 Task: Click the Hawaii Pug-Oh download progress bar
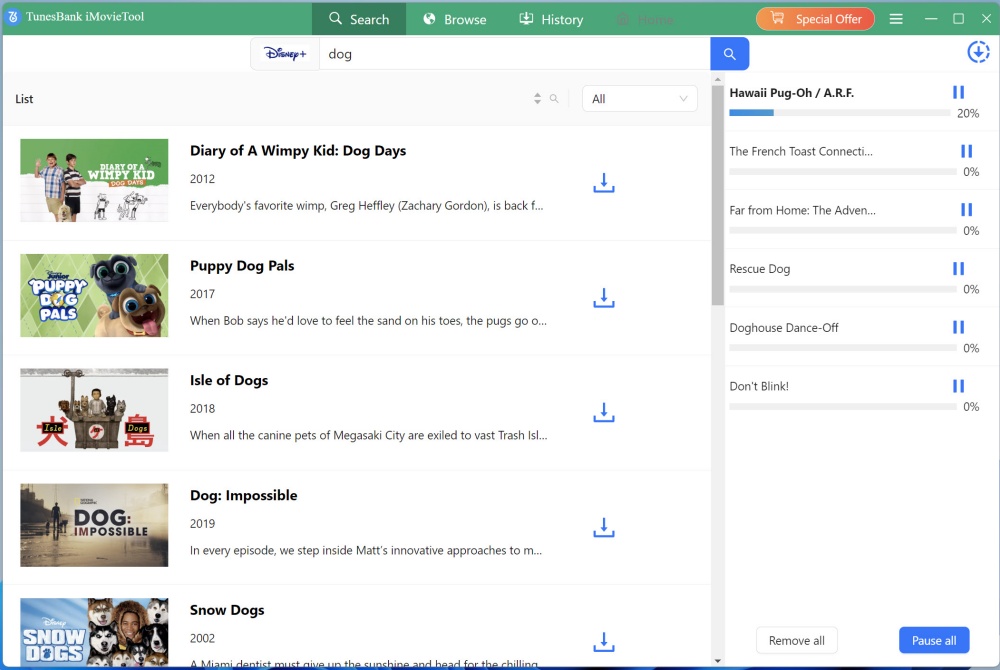pos(839,113)
